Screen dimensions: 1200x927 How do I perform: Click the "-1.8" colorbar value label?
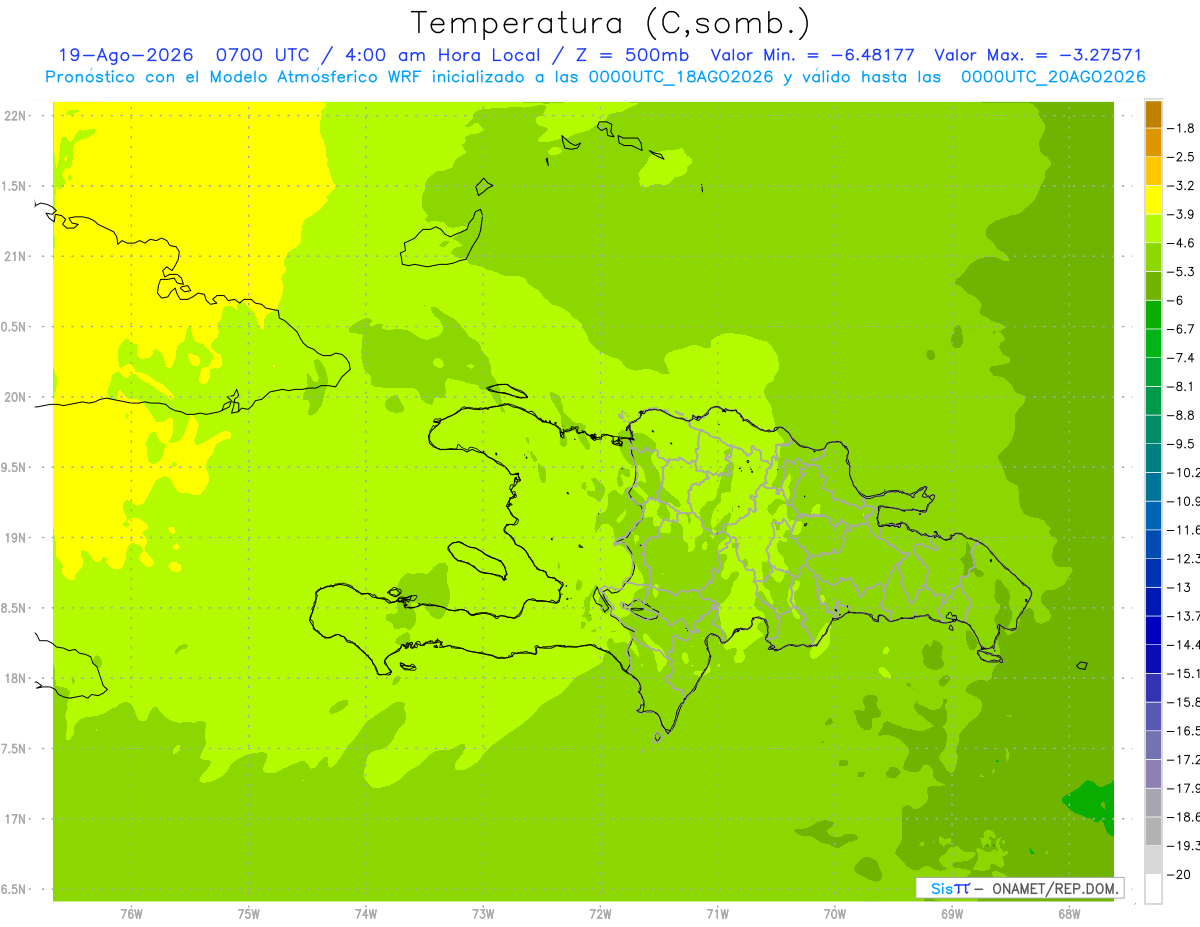pos(1183,128)
